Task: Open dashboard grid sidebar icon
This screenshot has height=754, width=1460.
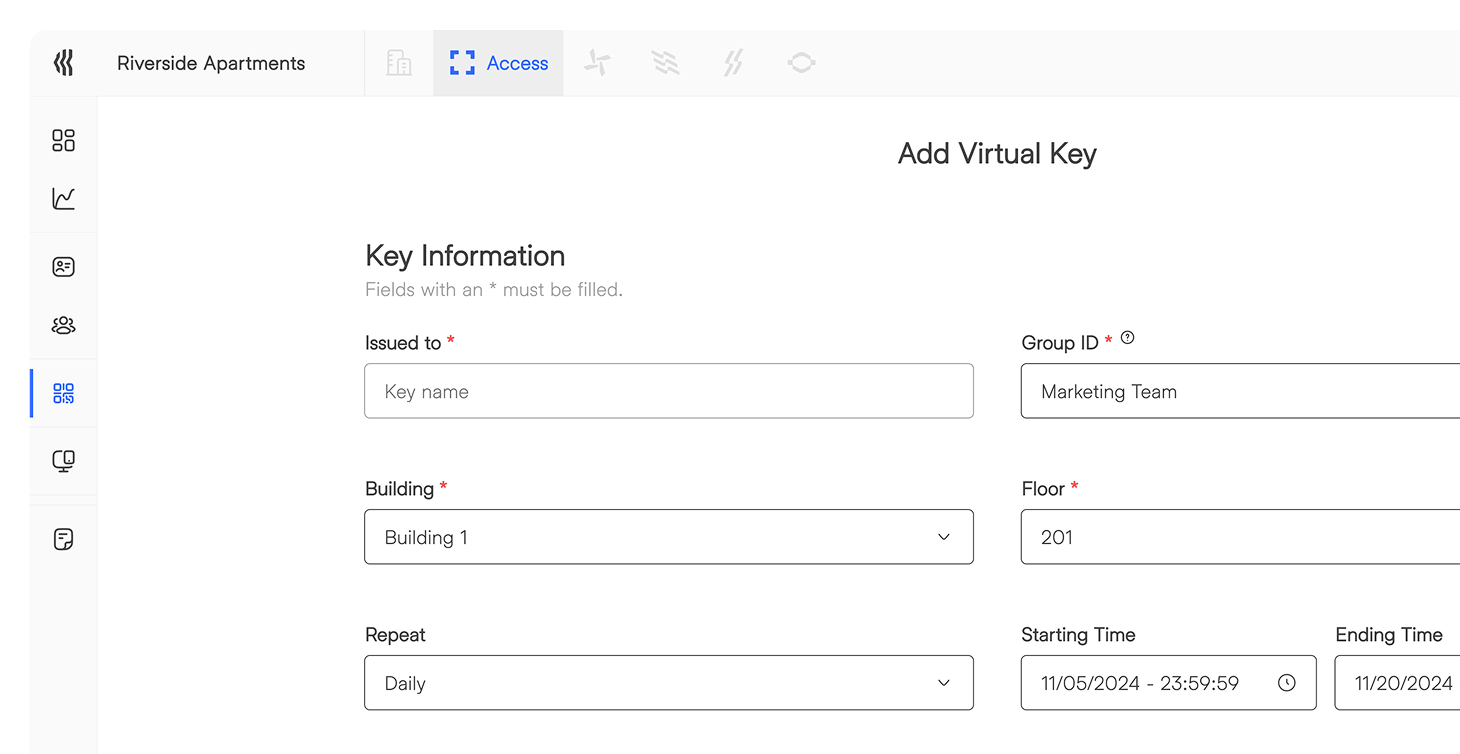Action: pyautogui.click(x=63, y=140)
